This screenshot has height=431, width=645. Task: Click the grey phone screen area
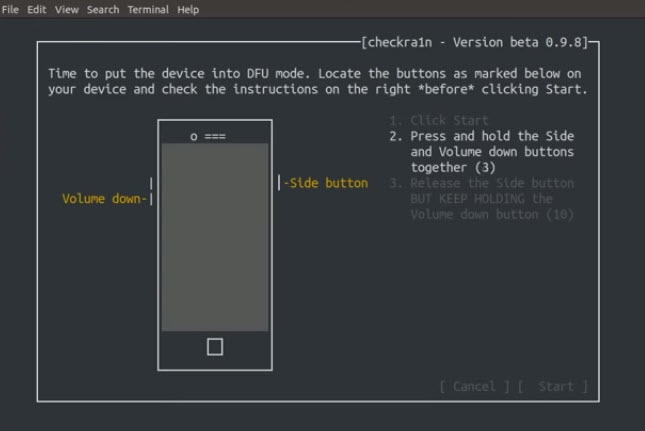tap(215, 237)
